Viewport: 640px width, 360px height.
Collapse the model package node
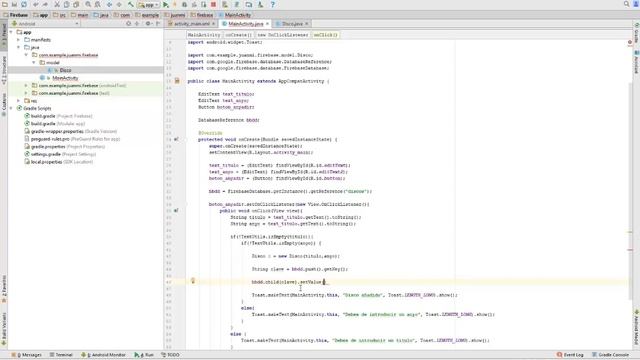[34, 62]
